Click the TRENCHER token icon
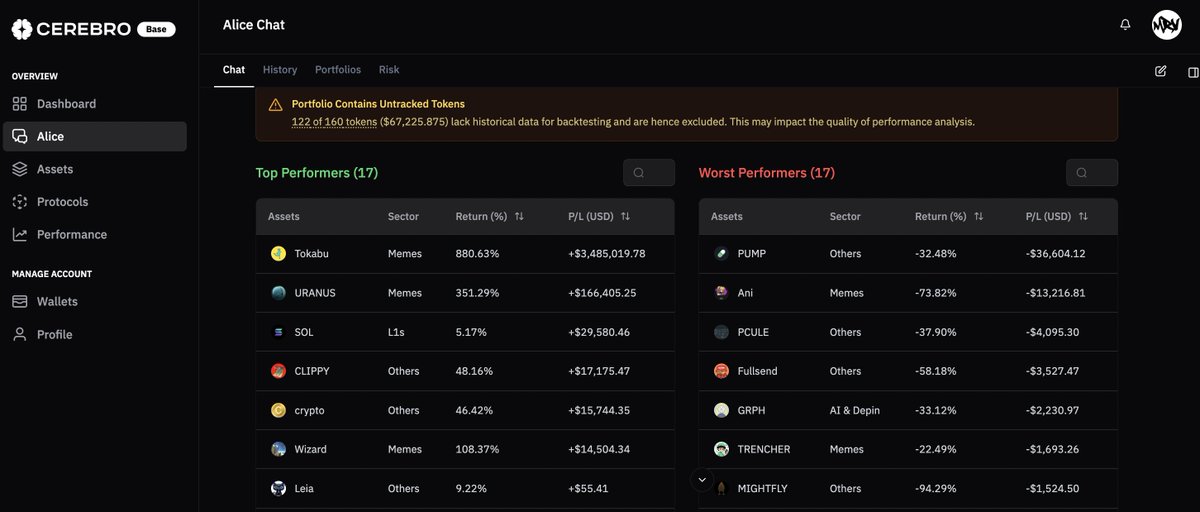Screen dimensions: 1200x512 tap(722, 450)
